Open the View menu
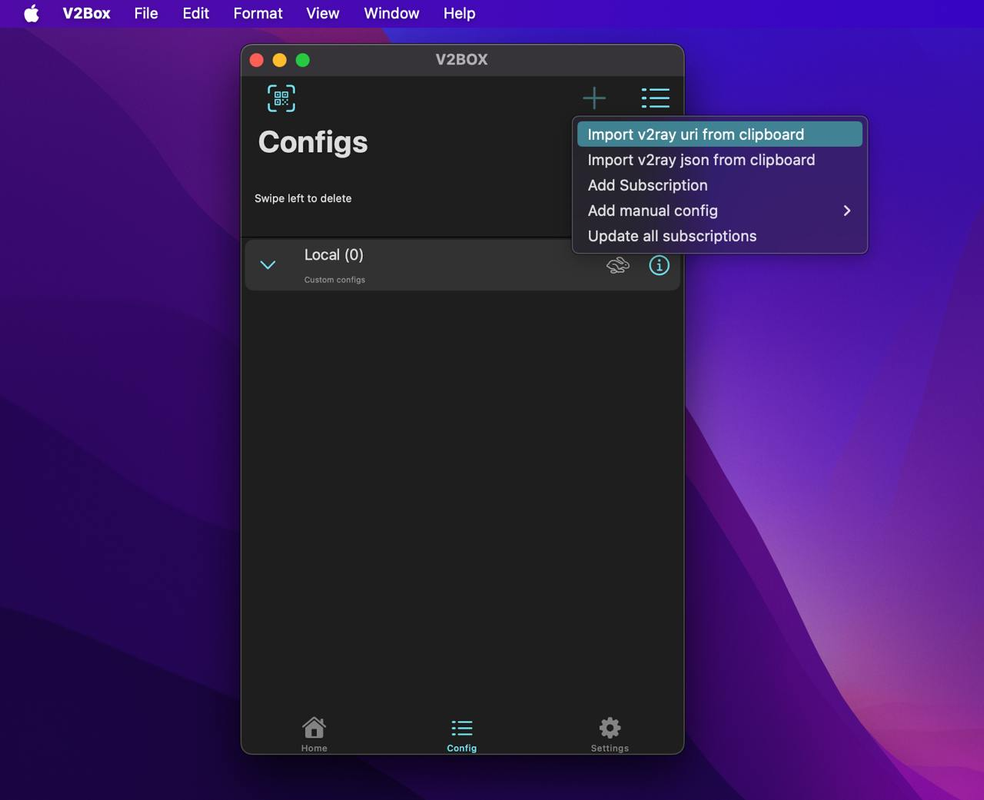Viewport: 984px width, 800px height. tap(323, 13)
